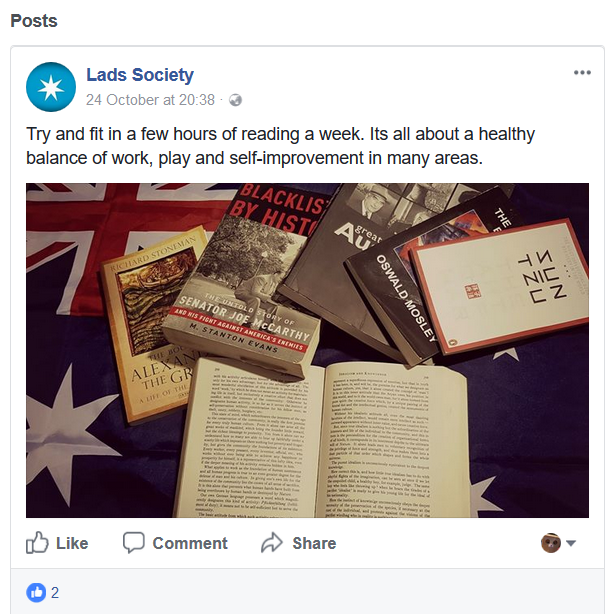Open the 24 October at 20:38 timestamp
The width and height of the screenshot is (616, 614).
(x=150, y=100)
